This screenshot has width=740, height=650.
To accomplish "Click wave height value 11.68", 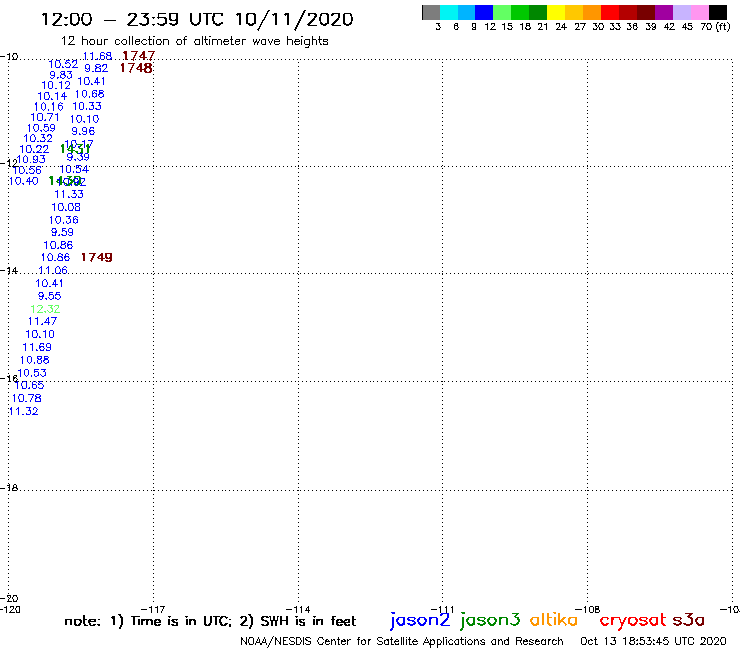I will [x=97, y=56].
